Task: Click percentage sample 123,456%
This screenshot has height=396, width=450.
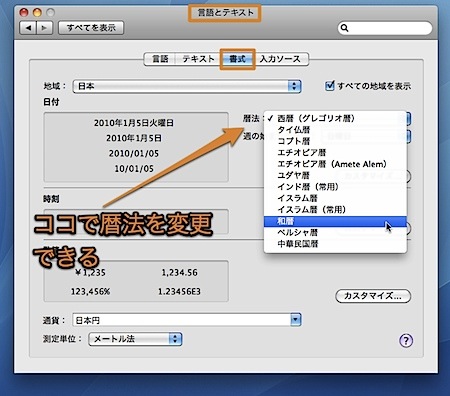Action: 90,292
